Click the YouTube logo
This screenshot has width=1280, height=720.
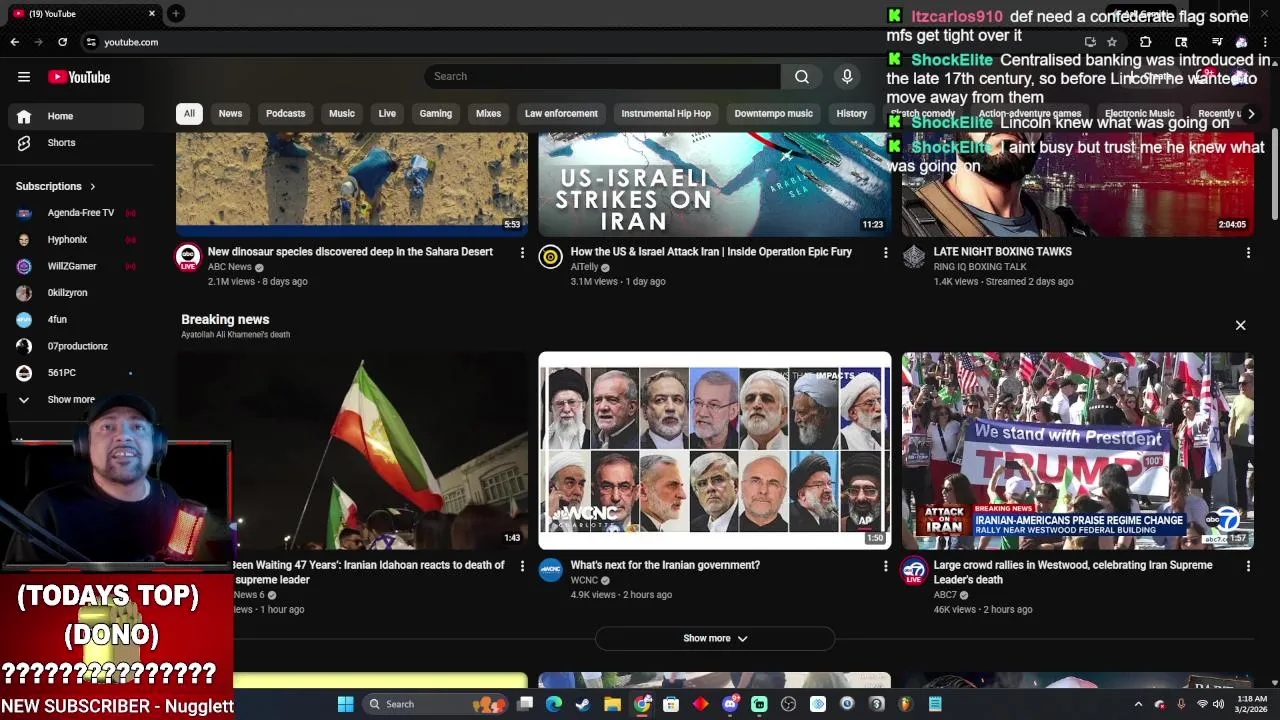[x=79, y=77]
